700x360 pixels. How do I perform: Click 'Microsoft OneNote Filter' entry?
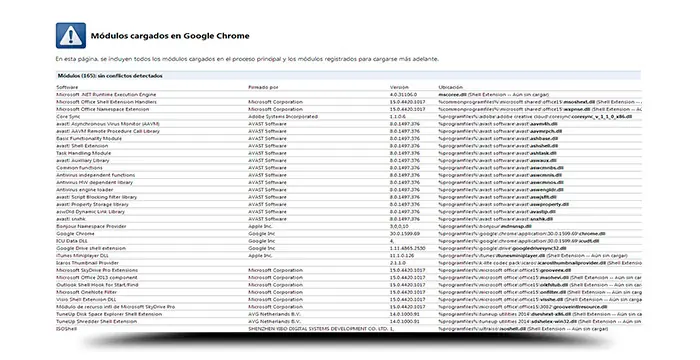pyautogui.click(x=87, y=292)
